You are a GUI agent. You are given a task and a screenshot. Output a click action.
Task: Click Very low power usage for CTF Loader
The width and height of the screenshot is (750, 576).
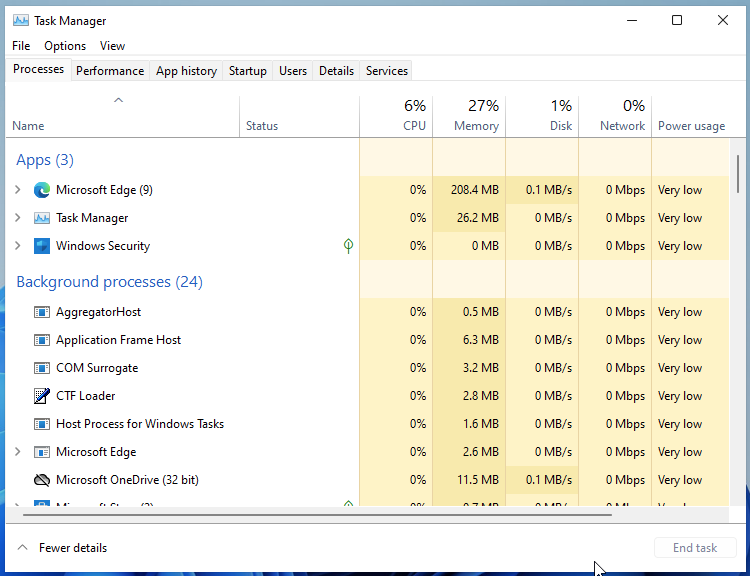click(x=680, y=396)
